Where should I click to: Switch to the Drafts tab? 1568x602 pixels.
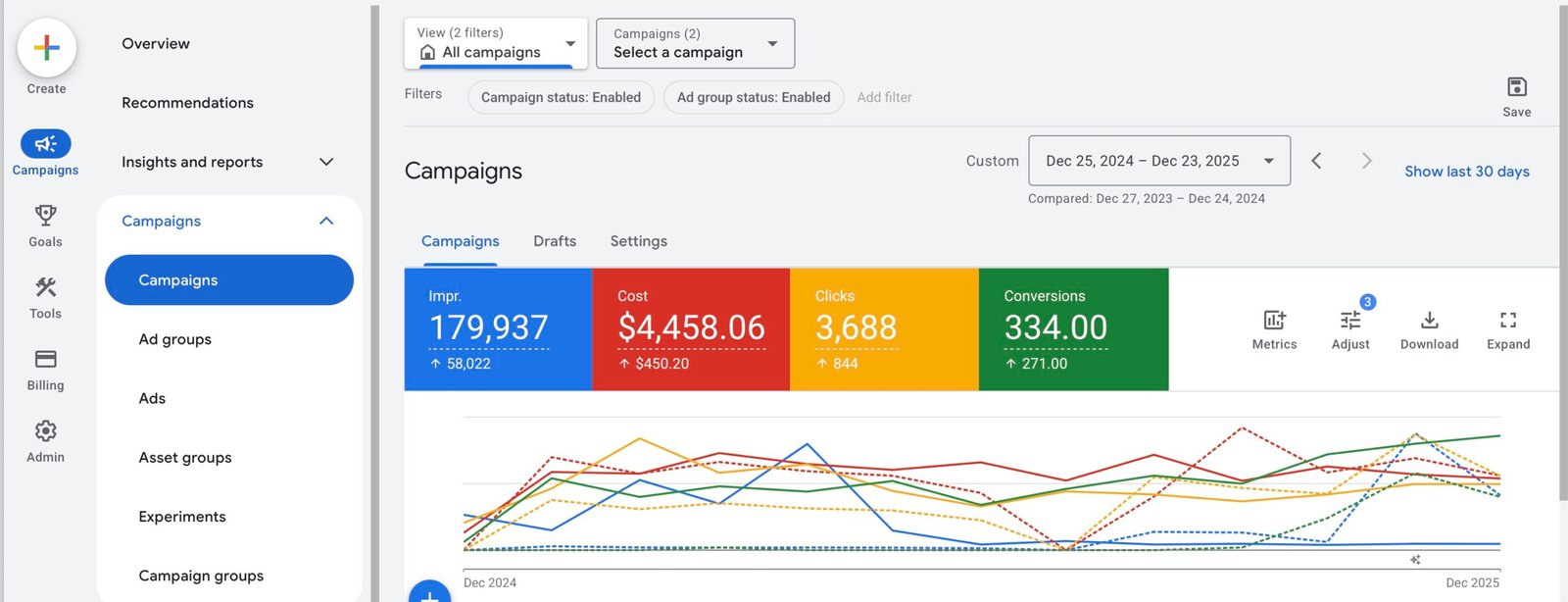555,241
